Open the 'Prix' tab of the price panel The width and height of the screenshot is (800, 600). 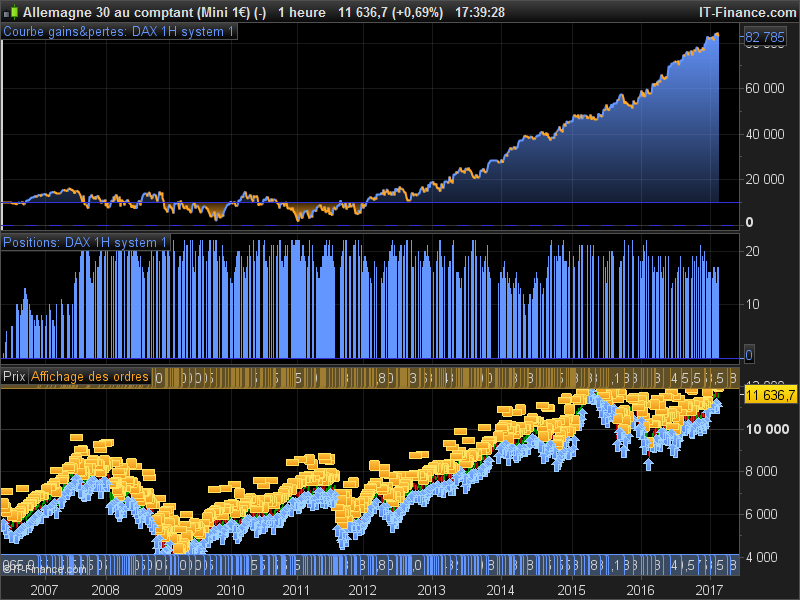[x=14, y=377]
